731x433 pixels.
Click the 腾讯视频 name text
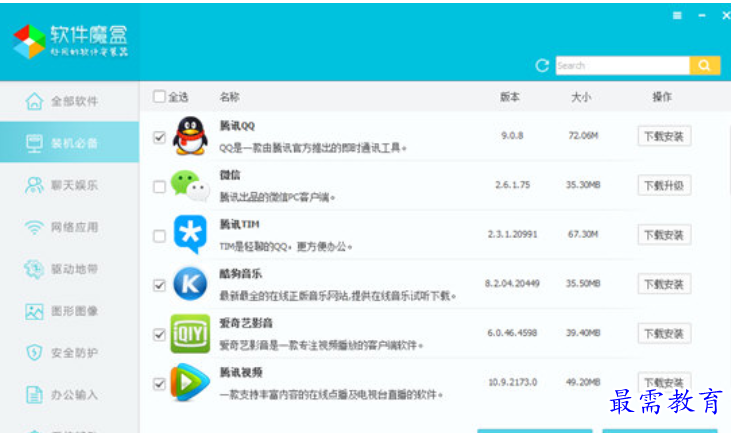click(241, 372)
